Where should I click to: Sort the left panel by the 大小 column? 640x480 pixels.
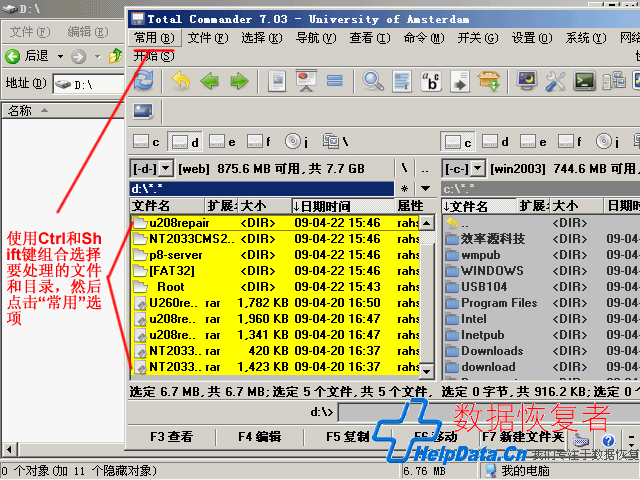coord(264,206)
